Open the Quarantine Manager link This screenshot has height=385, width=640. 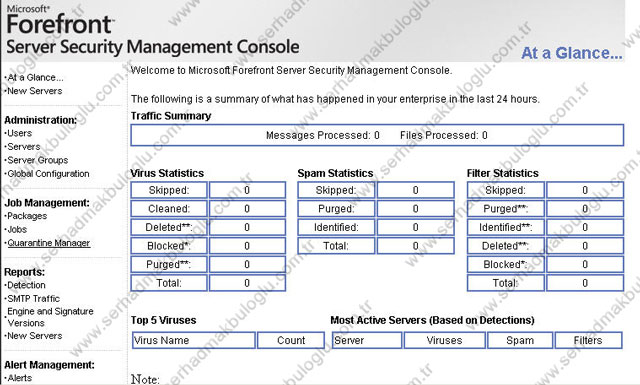[49, 243]
